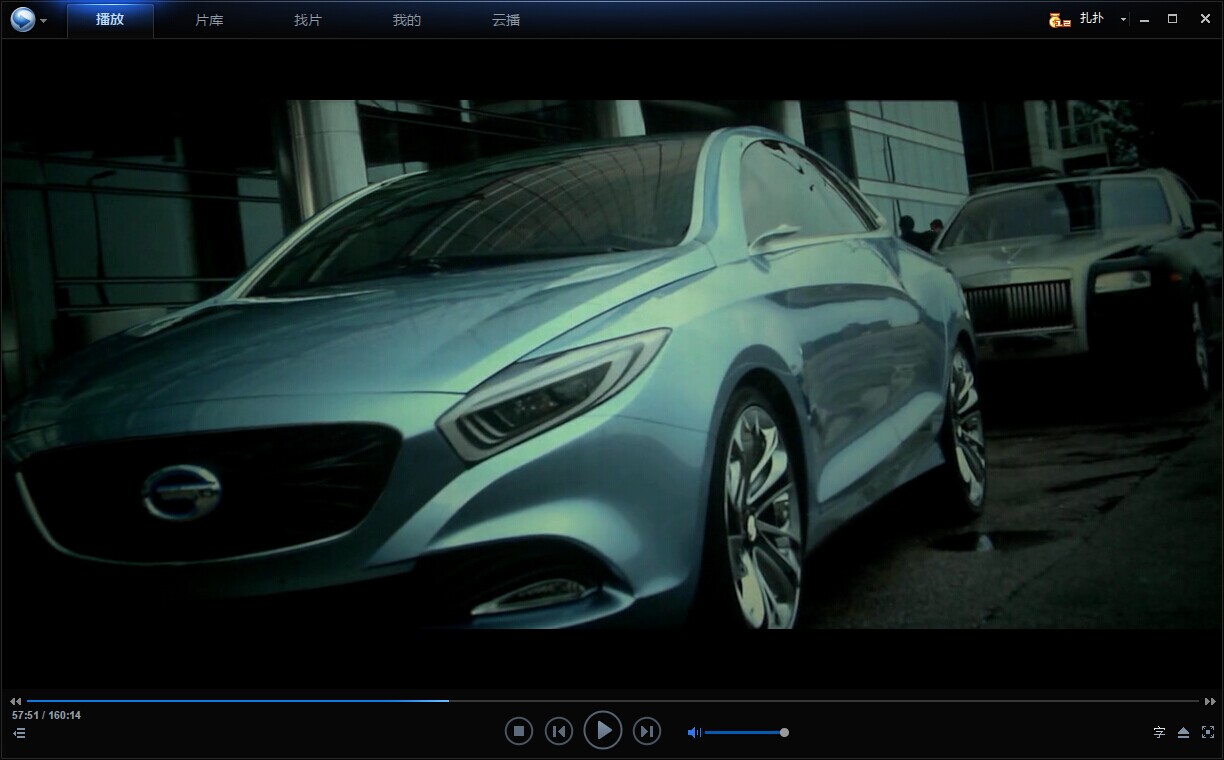This screenshot has width=1224, height=760.
Task: Skip to the next video
Action: point(647,732)
